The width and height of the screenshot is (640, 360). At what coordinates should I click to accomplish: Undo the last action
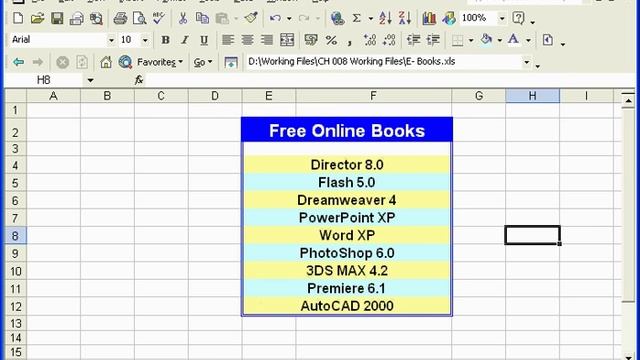[275, 18]
